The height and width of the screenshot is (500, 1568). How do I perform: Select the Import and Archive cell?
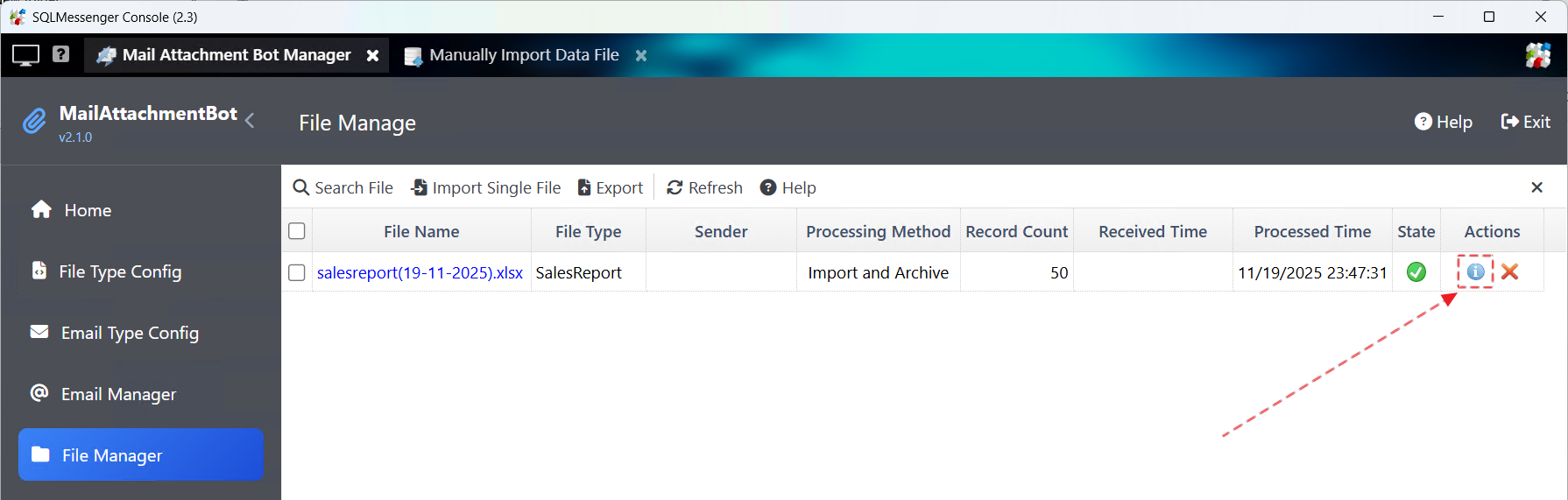click(879, 272)
